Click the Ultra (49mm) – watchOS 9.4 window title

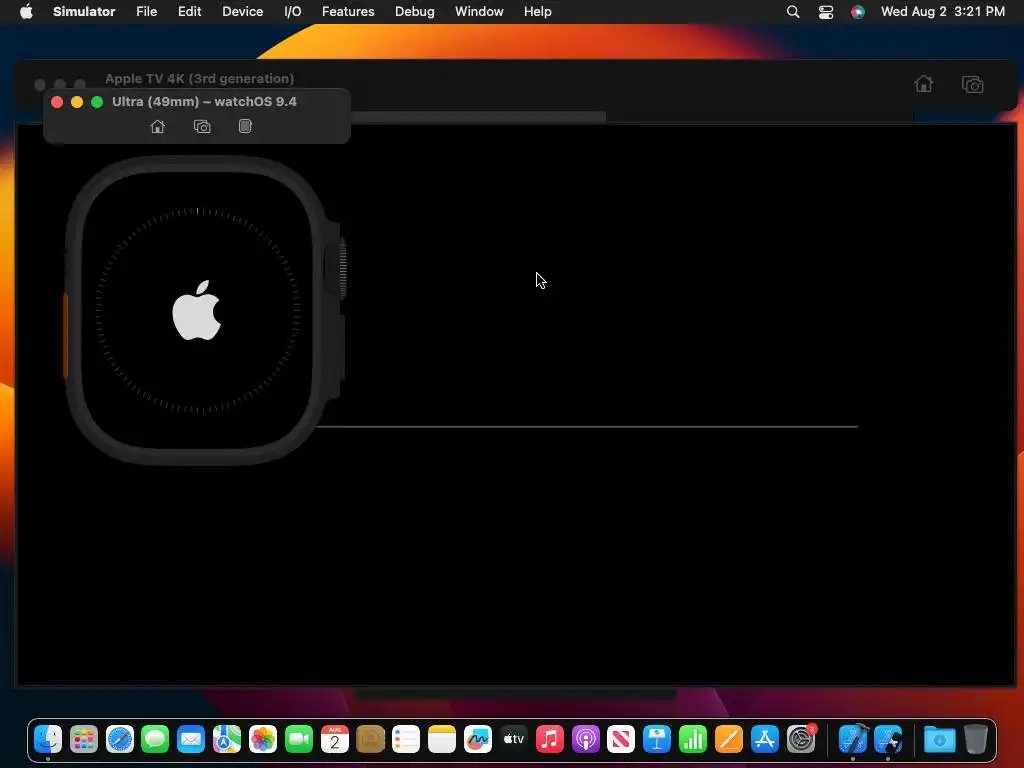(204, 102)
